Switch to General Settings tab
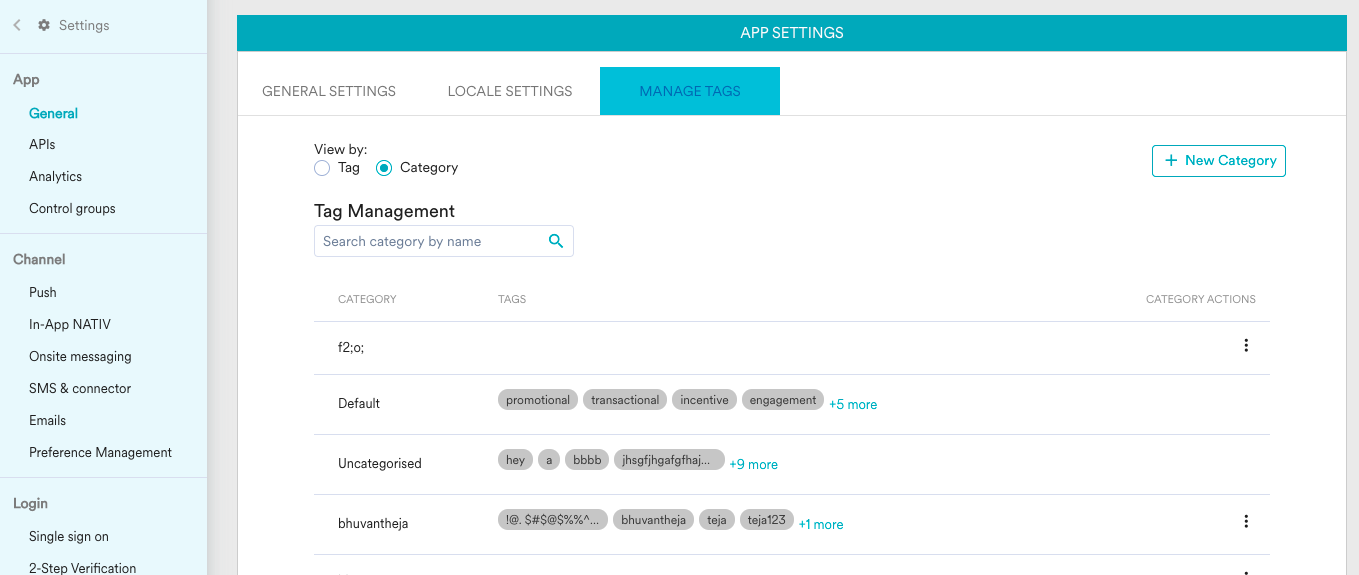This screenshot has width=1359, height=575. point(329,91)
